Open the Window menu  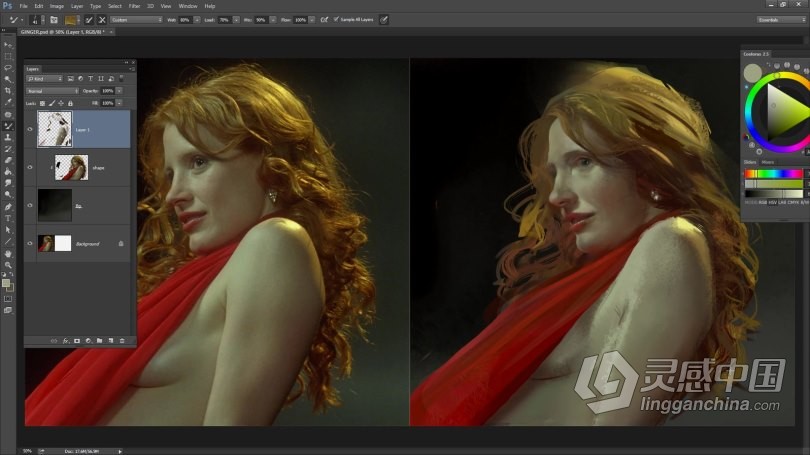[x=188, y=6]
